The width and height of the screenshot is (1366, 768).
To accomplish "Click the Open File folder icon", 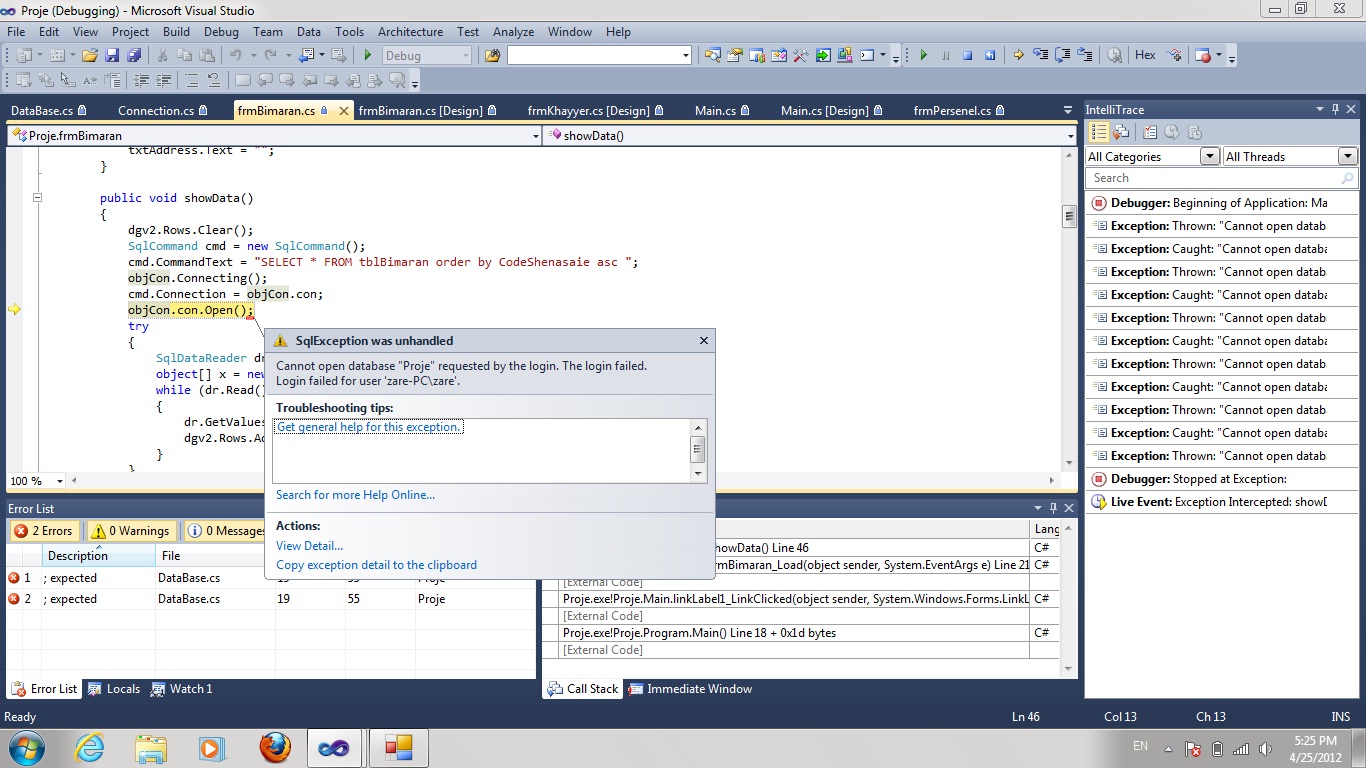I will tap(90, 56).
